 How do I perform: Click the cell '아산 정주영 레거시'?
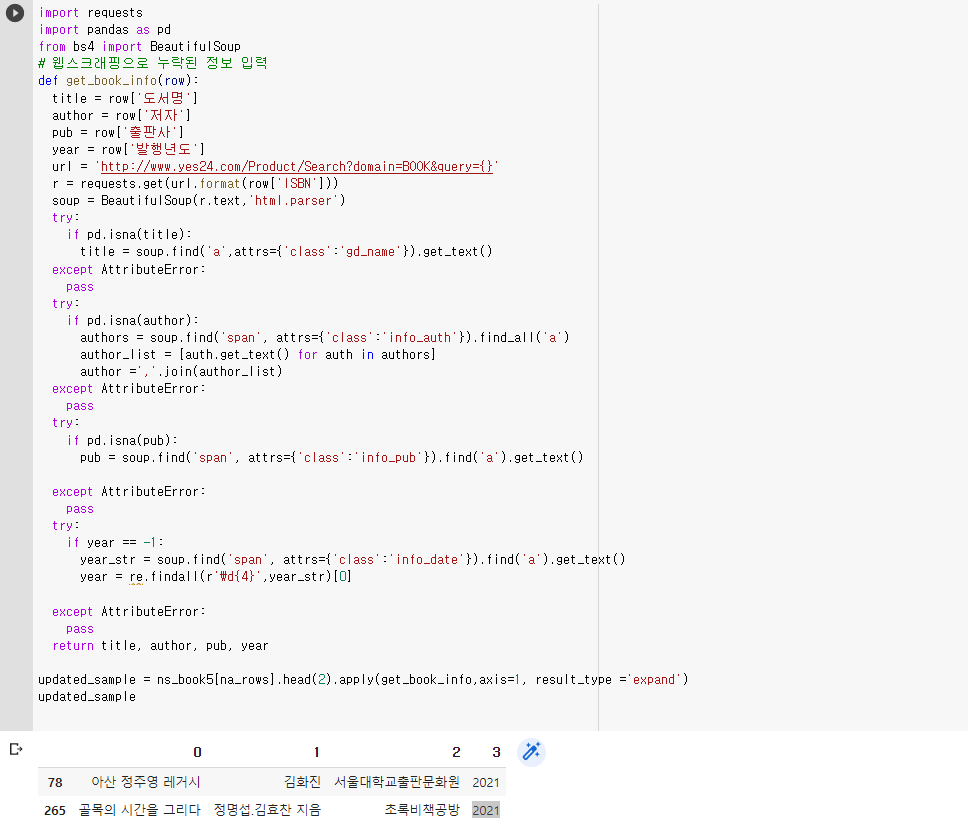[146, 782]
